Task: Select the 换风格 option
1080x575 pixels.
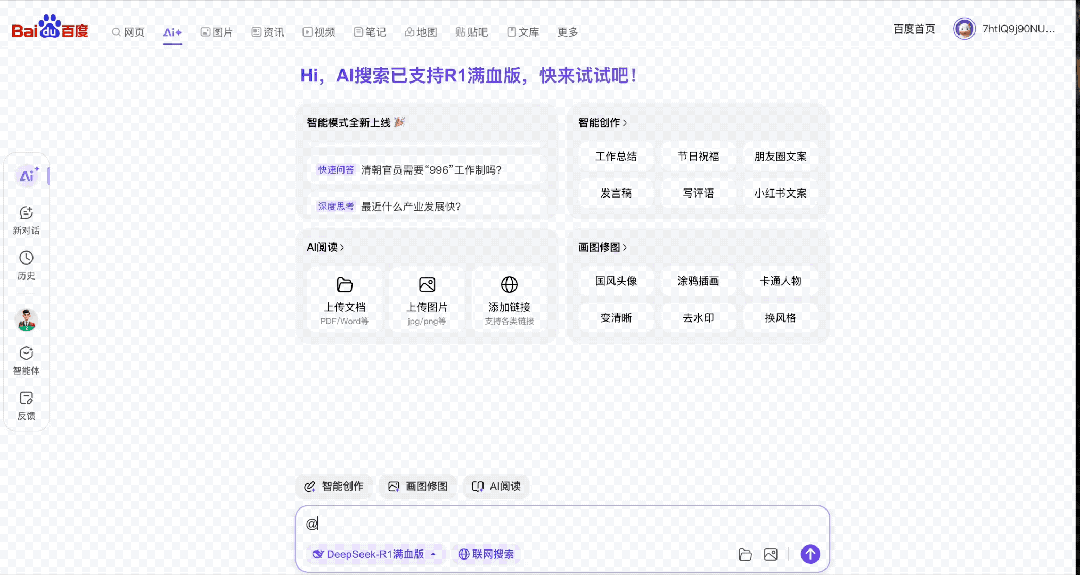Action: click(780, 318)
